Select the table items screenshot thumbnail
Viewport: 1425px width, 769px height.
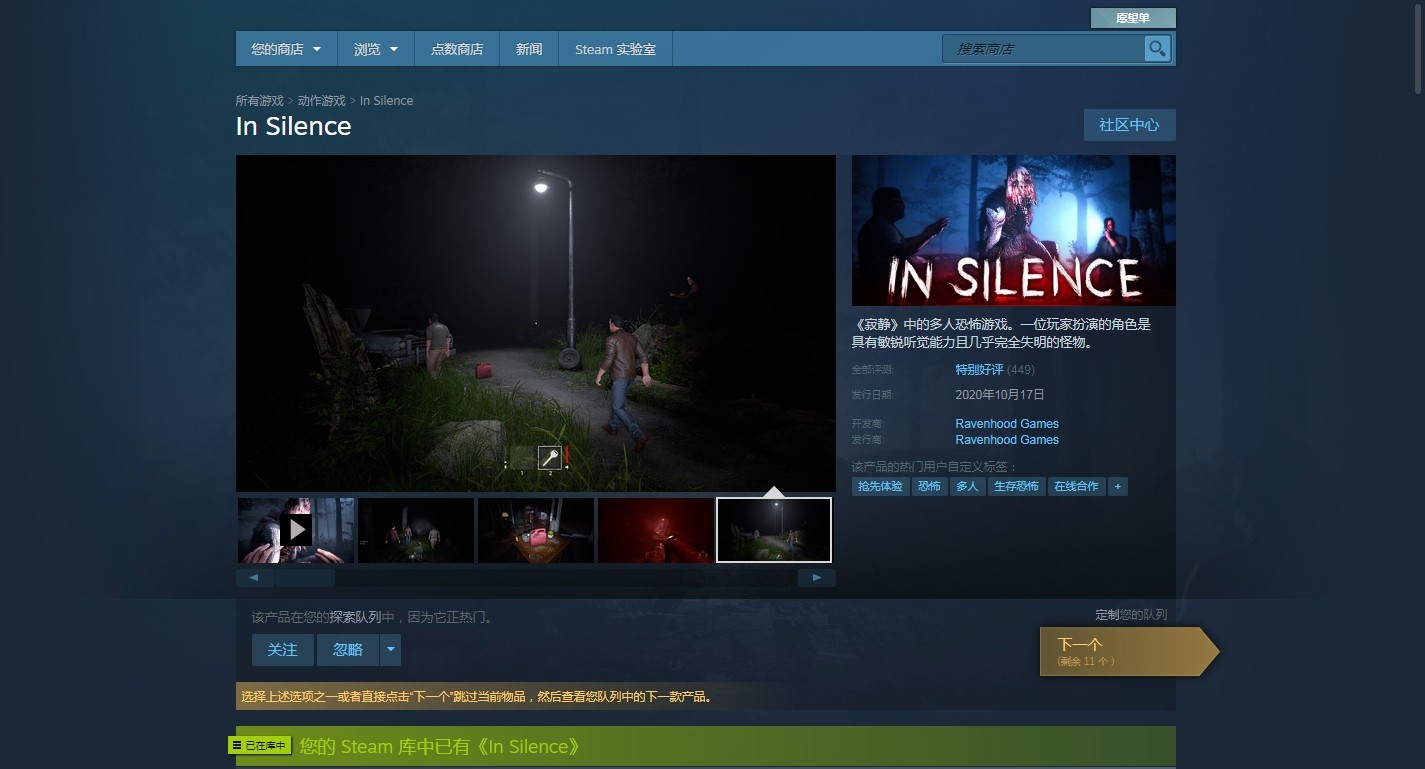coord(536,530)
